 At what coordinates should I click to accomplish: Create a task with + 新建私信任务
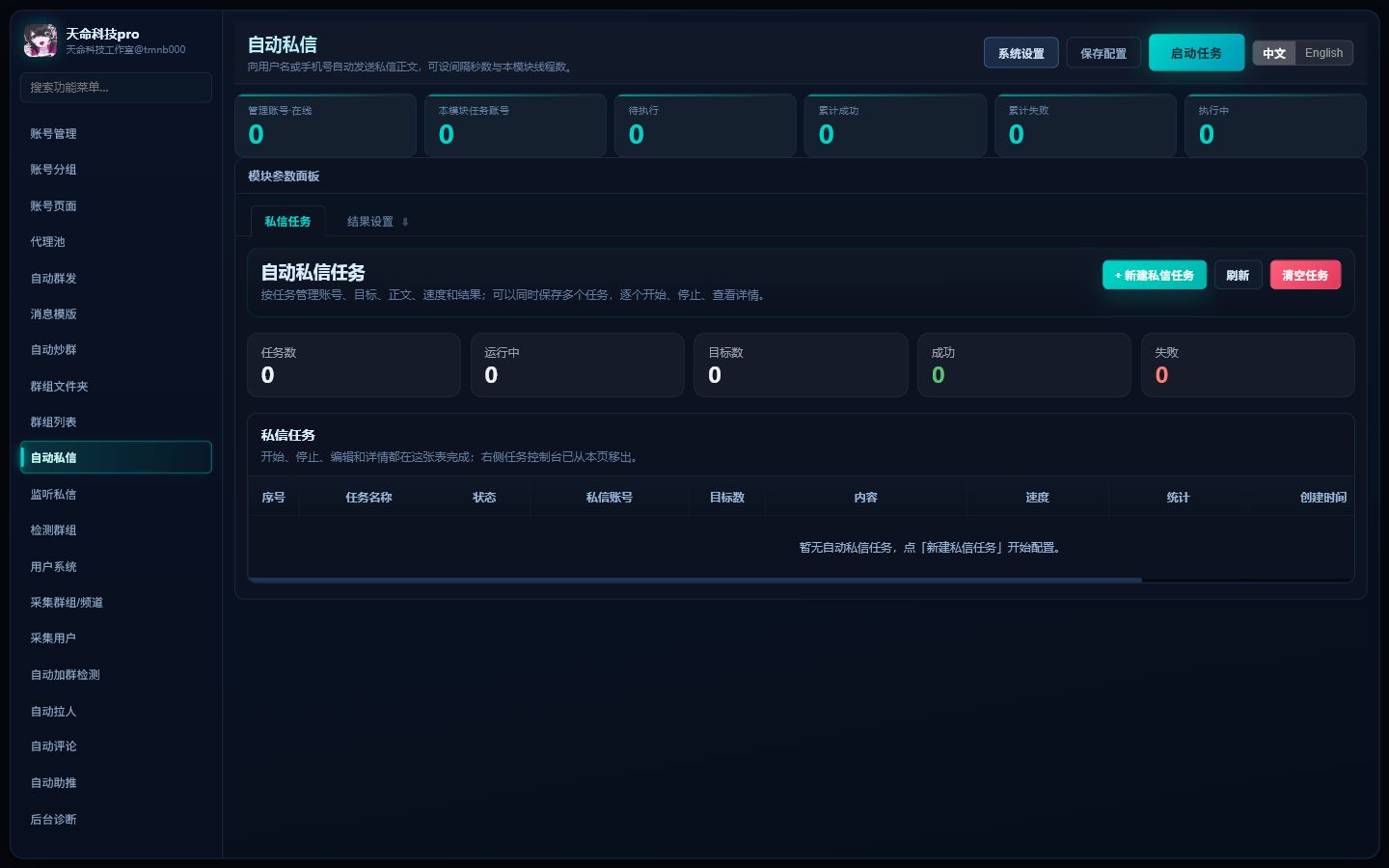point(1154,275)
